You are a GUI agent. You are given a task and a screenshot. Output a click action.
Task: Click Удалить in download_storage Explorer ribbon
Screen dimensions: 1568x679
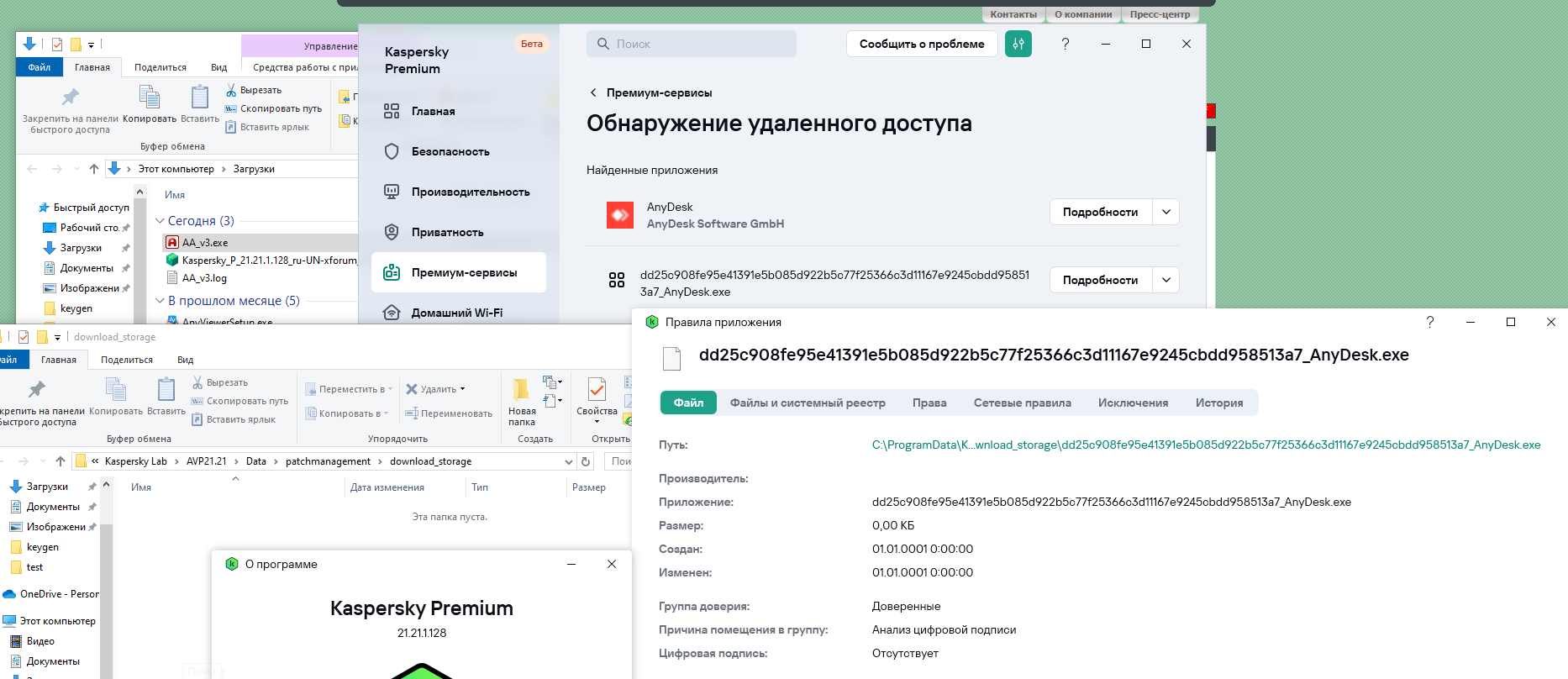[435, 389]
